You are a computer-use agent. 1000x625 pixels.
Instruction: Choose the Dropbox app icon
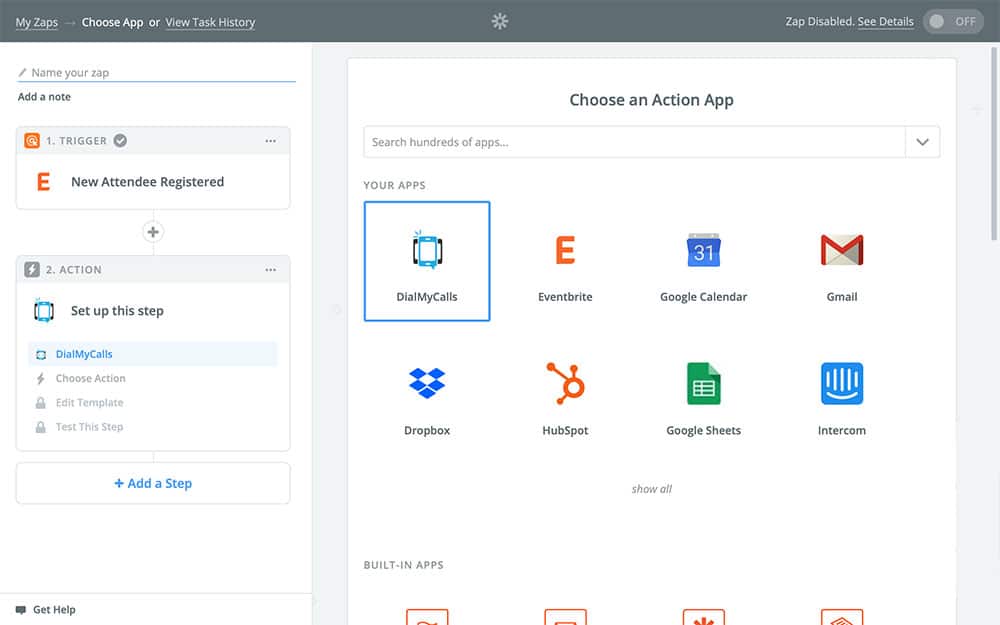(427, 384)
